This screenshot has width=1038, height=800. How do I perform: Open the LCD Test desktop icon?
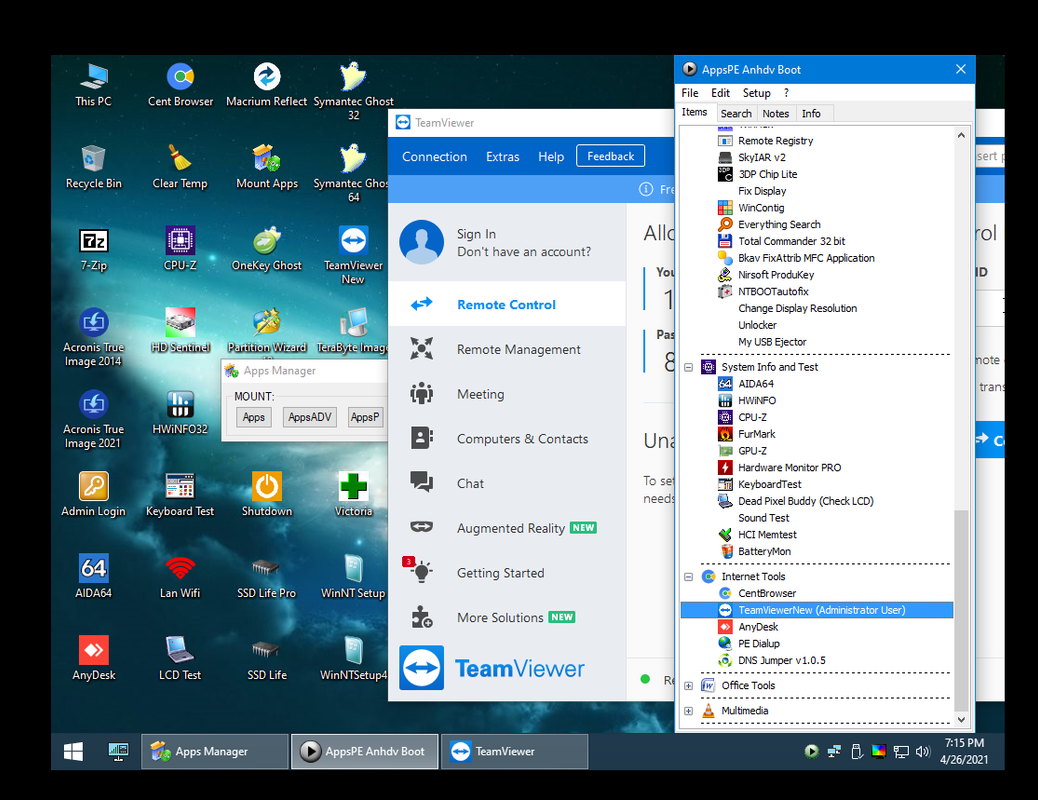click(180, 658)
